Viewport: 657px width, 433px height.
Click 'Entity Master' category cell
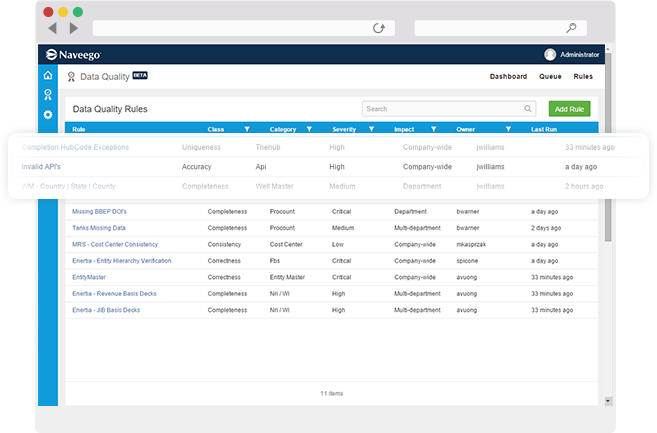tap(287, 277)
